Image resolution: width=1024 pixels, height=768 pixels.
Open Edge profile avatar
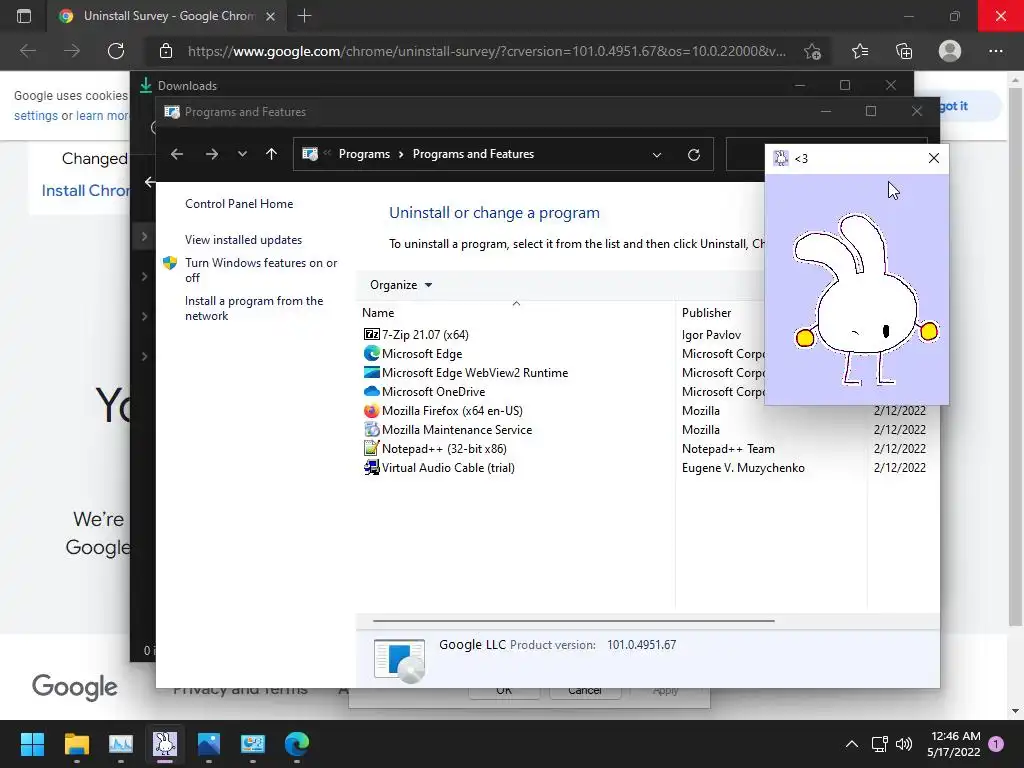click(950, 51)
